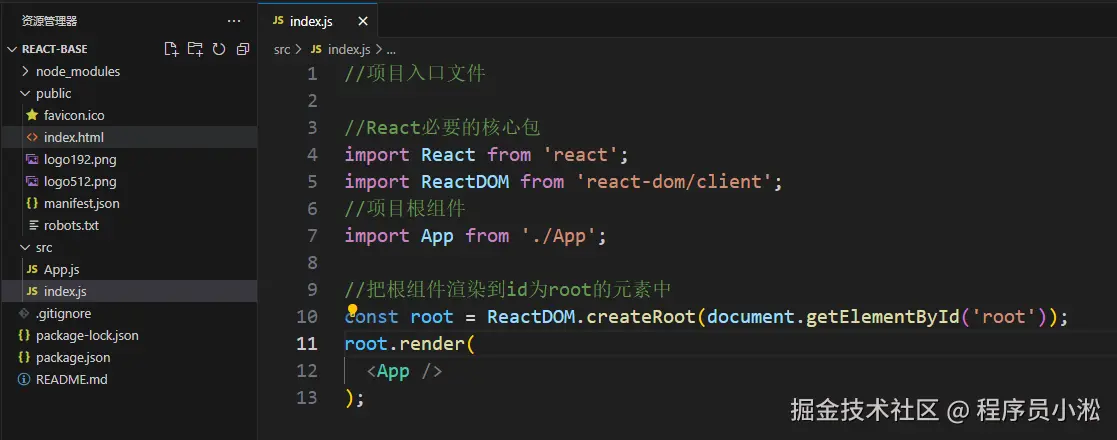Open package.json from the tree

coord(73,357)
